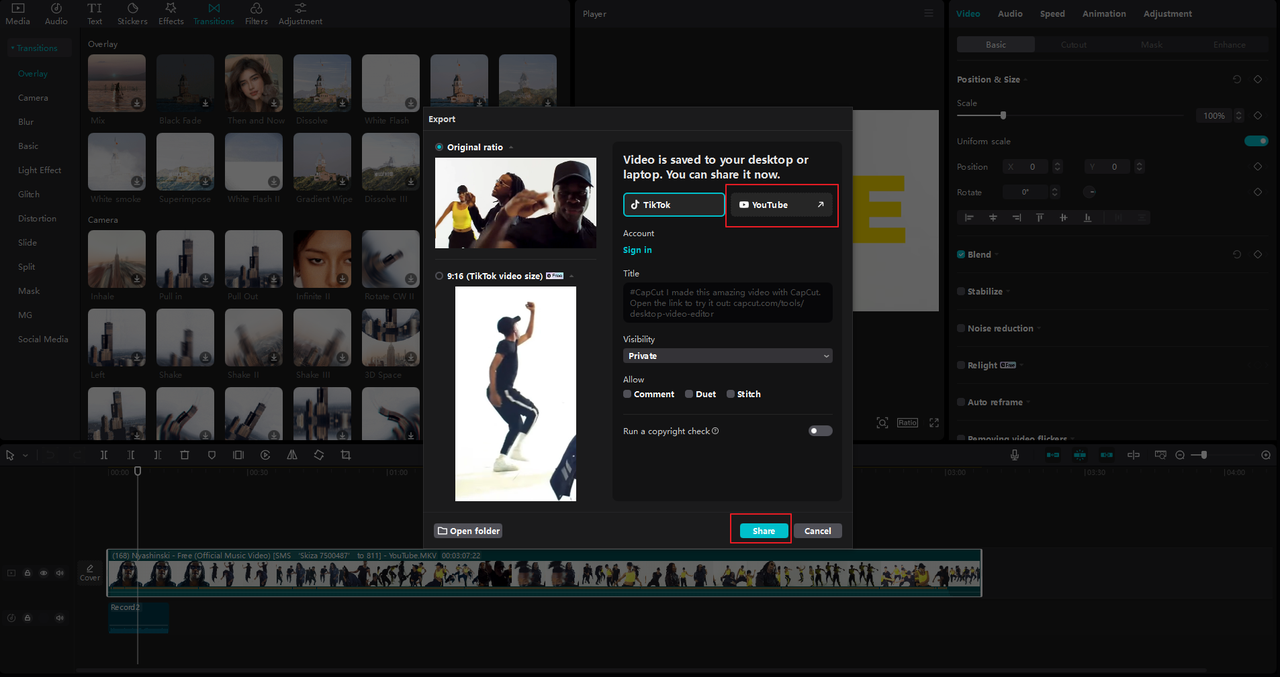Expand the Noise reduction section arrow

(x=1039, y=328)
